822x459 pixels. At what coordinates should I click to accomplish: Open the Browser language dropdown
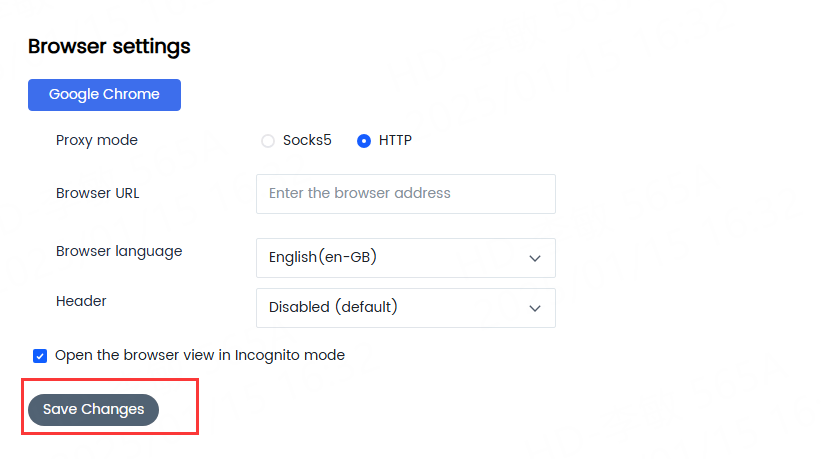pos(405,258)
